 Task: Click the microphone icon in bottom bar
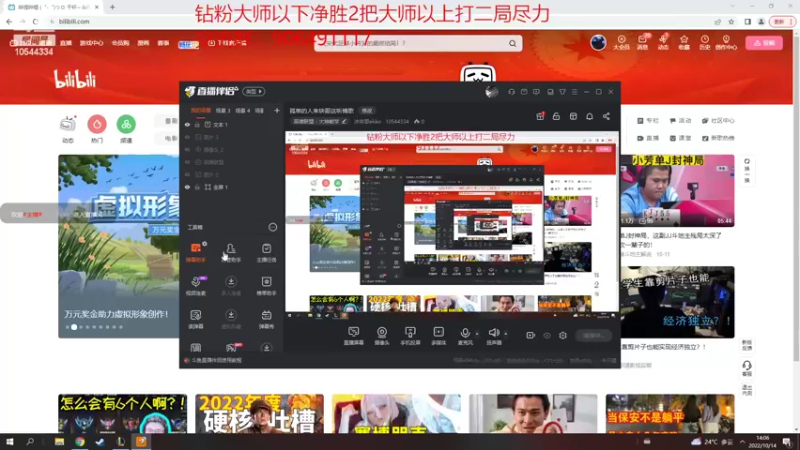(465, 335)
